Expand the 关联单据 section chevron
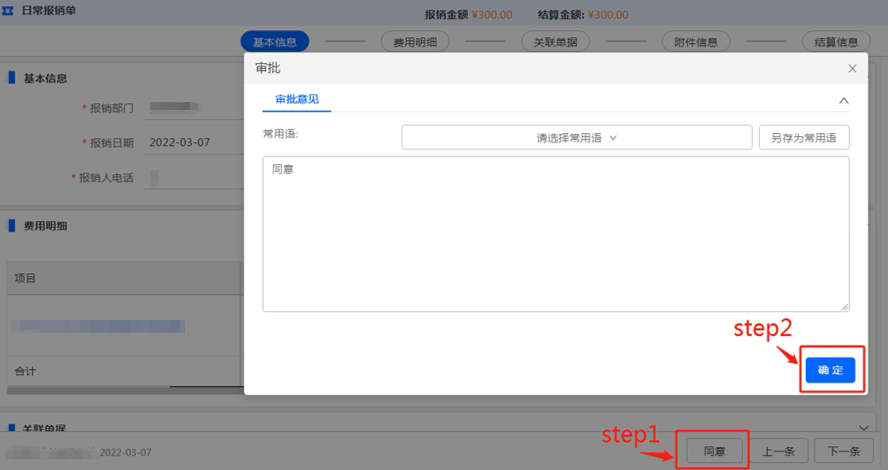Image resolution: width=888 pixels, height=470 pixels. point(863,427)
